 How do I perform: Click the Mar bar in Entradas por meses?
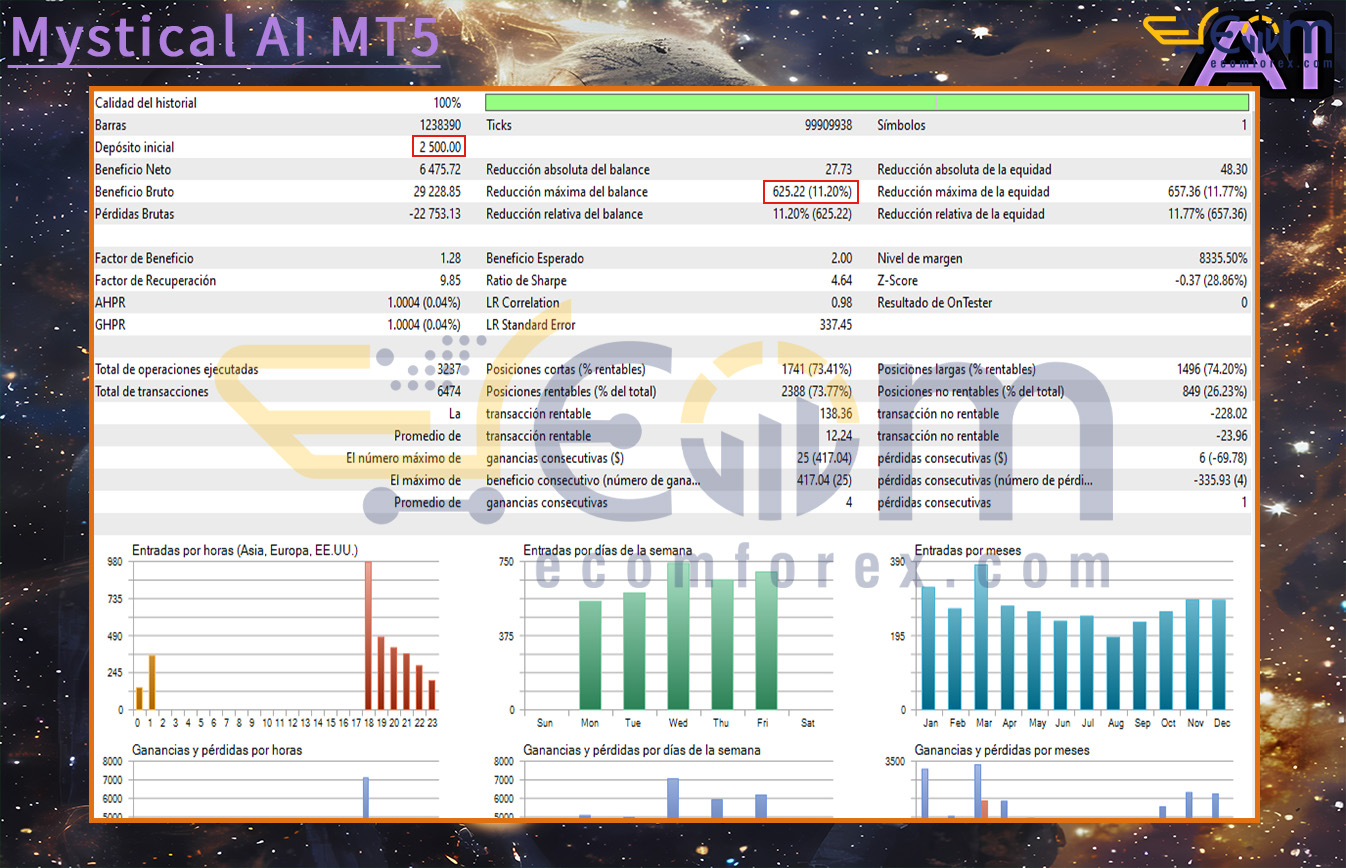tap(980, 637)
